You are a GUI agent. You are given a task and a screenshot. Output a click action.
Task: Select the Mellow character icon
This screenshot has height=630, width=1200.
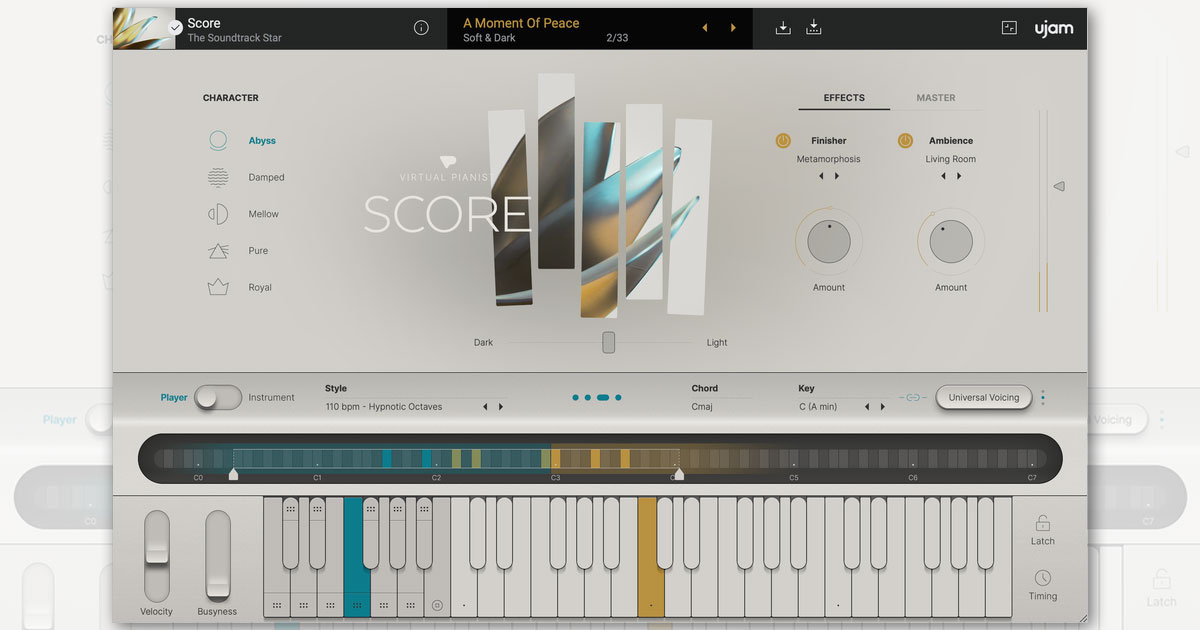click(218, 214)
